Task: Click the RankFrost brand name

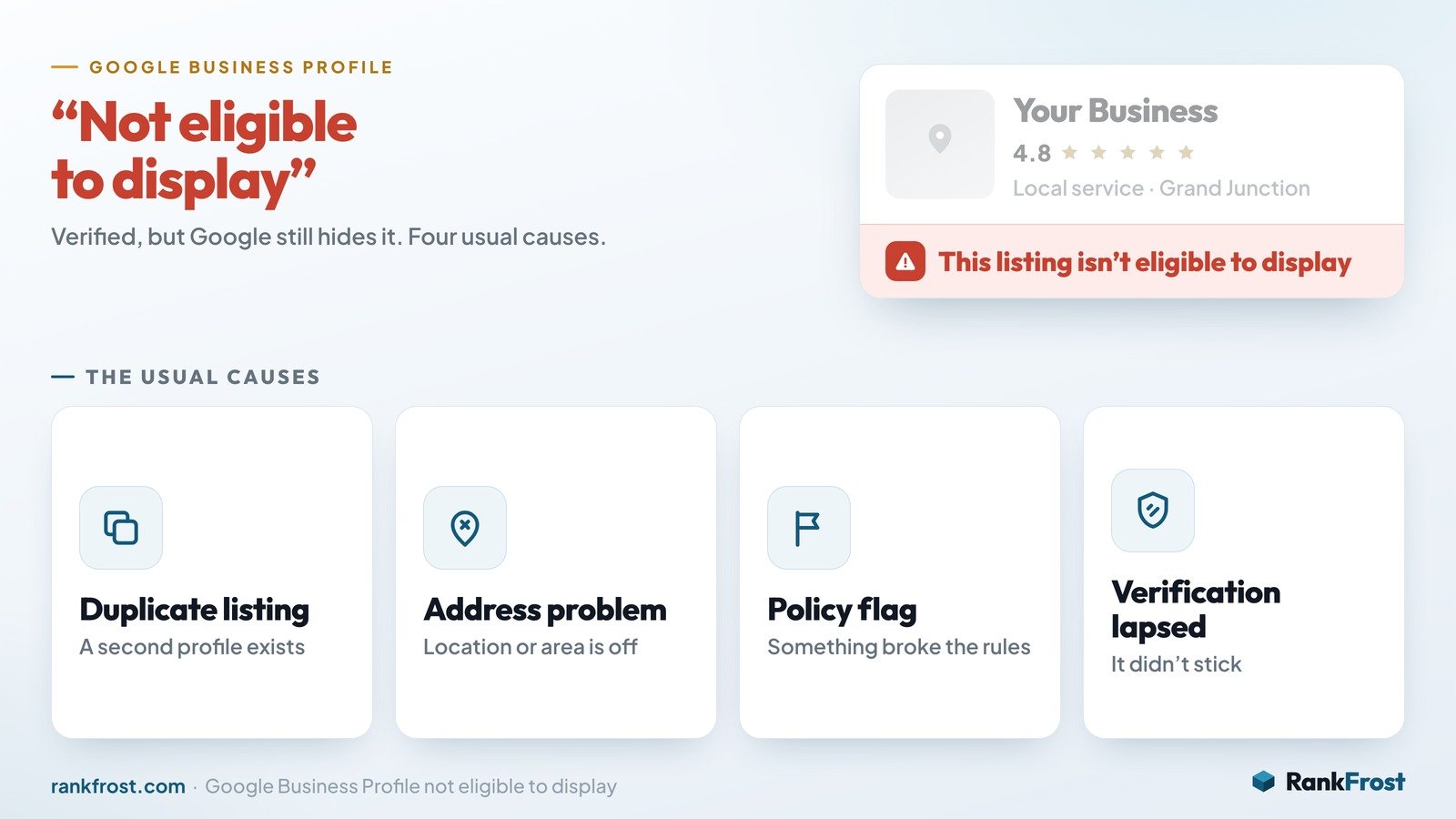Action: pos(1345,782)
